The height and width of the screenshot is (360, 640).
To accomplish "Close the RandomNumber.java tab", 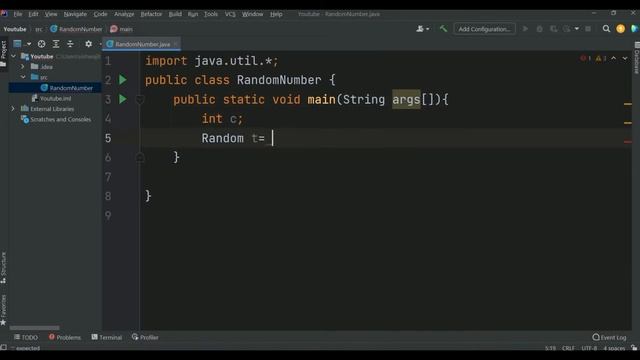I will click(x=176, y=44).
